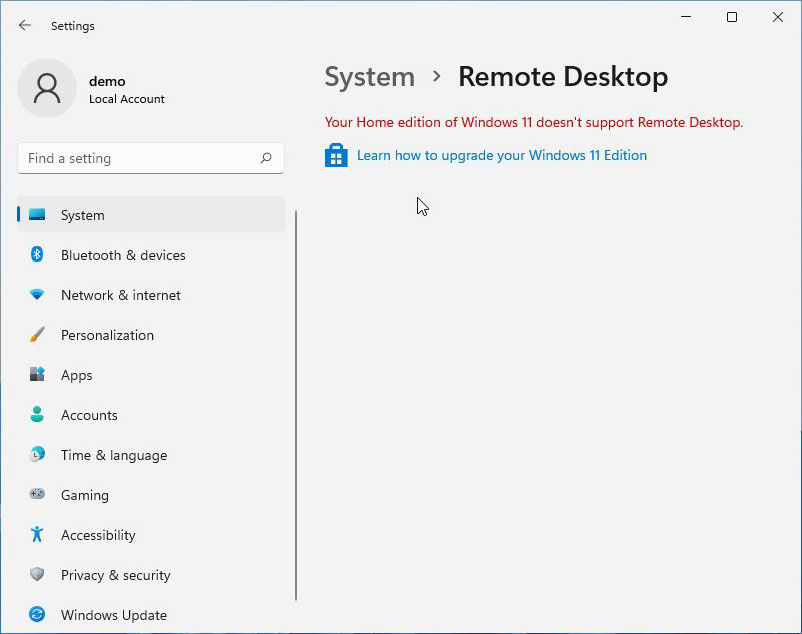Click the Microsoft Store bag icon
This screenshot has width=802, height=634.
click(x=336, y=156)
